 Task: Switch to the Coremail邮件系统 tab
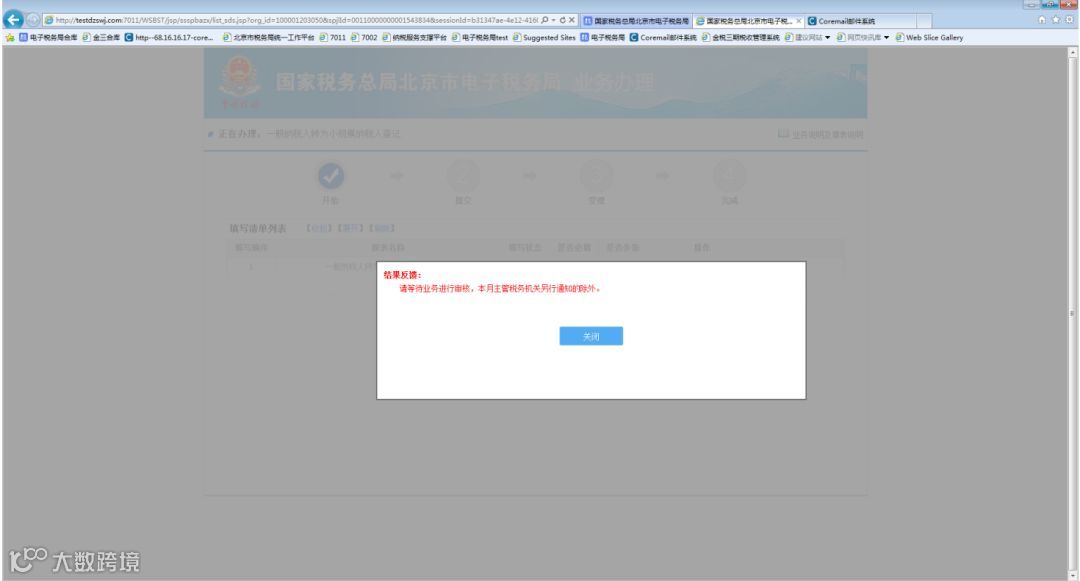[860, 21]
